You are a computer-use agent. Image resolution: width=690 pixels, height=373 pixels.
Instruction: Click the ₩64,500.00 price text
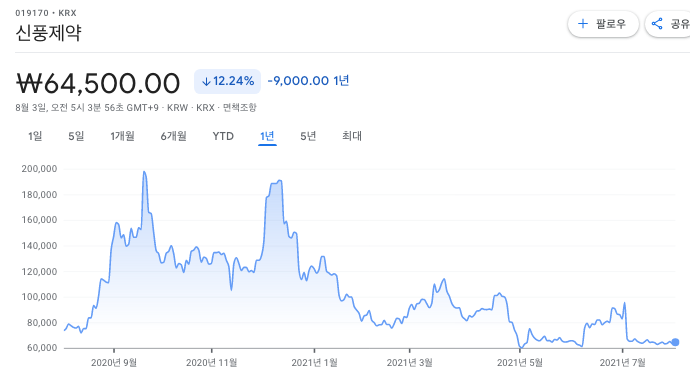click(98, 83)
